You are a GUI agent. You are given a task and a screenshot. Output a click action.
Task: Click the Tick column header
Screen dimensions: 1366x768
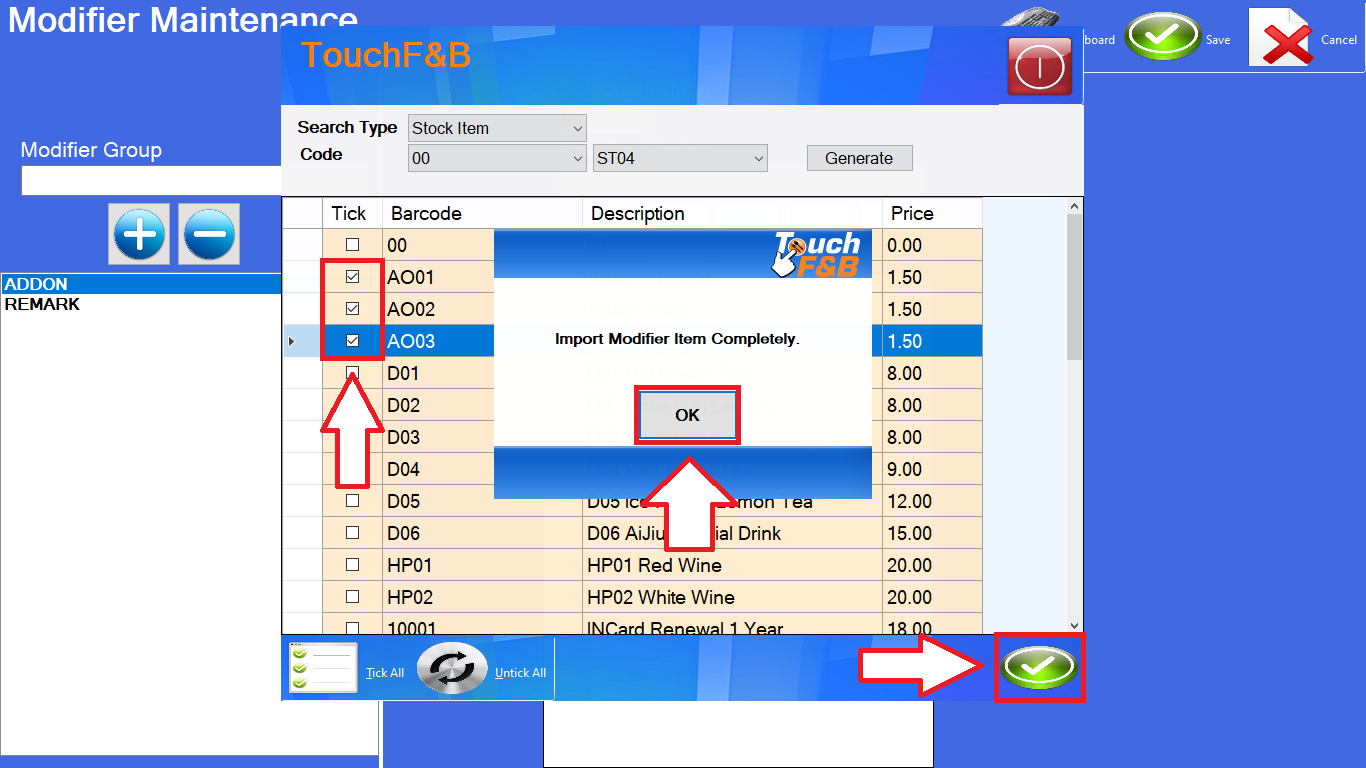coord(352,213)
